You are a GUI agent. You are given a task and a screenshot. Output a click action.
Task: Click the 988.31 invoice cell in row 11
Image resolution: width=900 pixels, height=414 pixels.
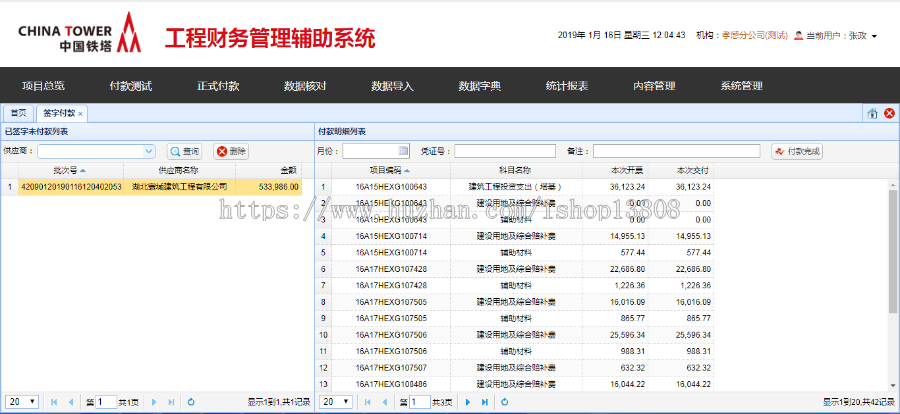coord(615,351)
